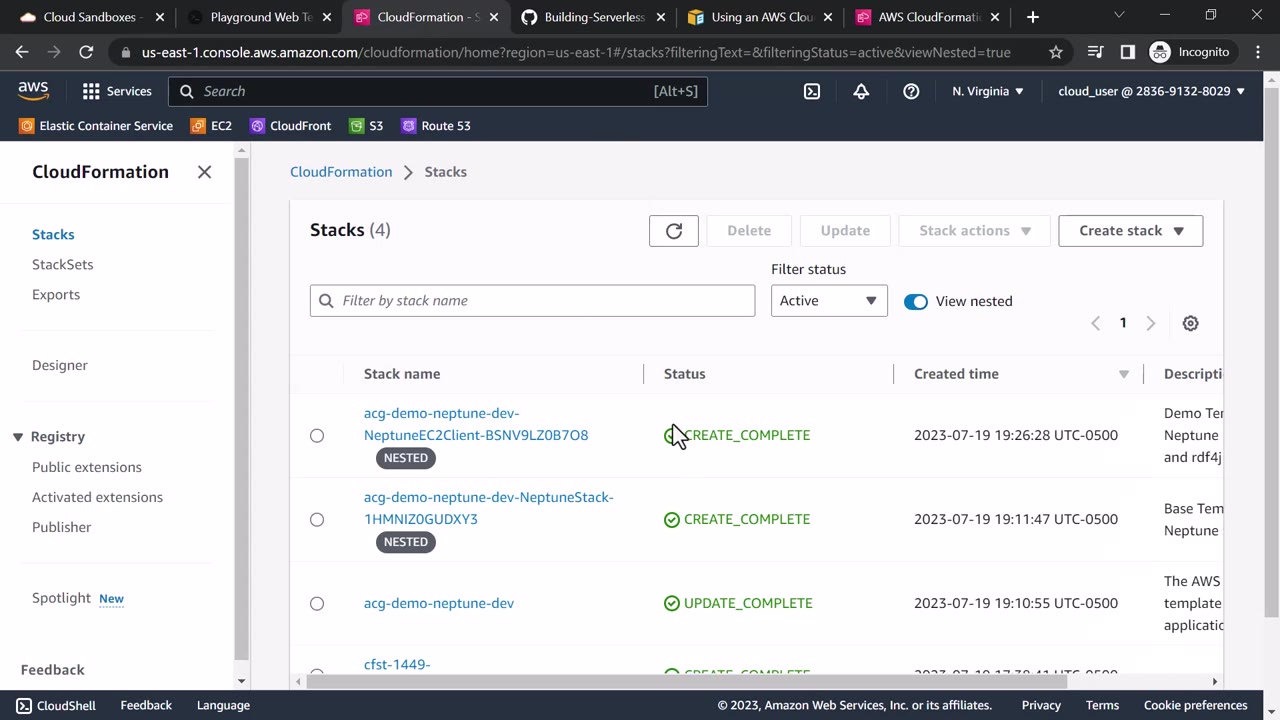
Task: Toggle the View nested switch
Action: [916, 301]
